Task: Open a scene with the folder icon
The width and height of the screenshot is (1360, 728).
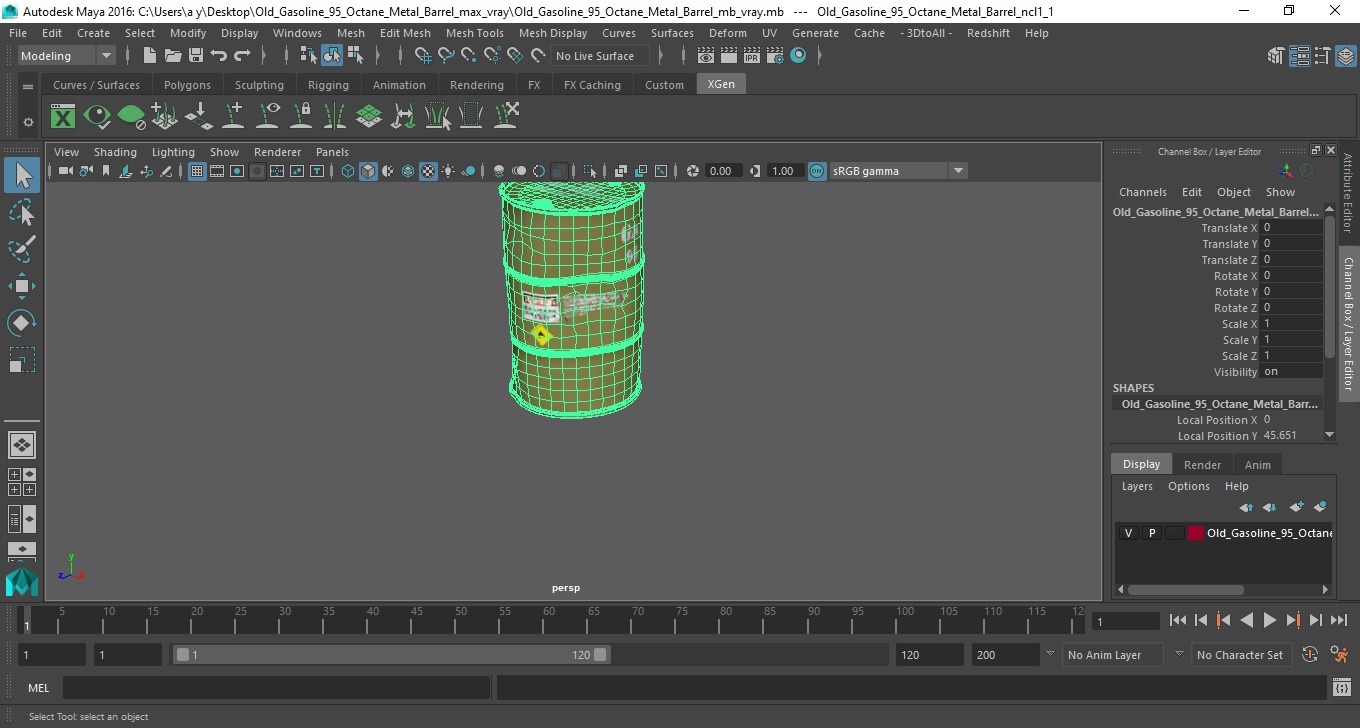Action: [173, 56]
